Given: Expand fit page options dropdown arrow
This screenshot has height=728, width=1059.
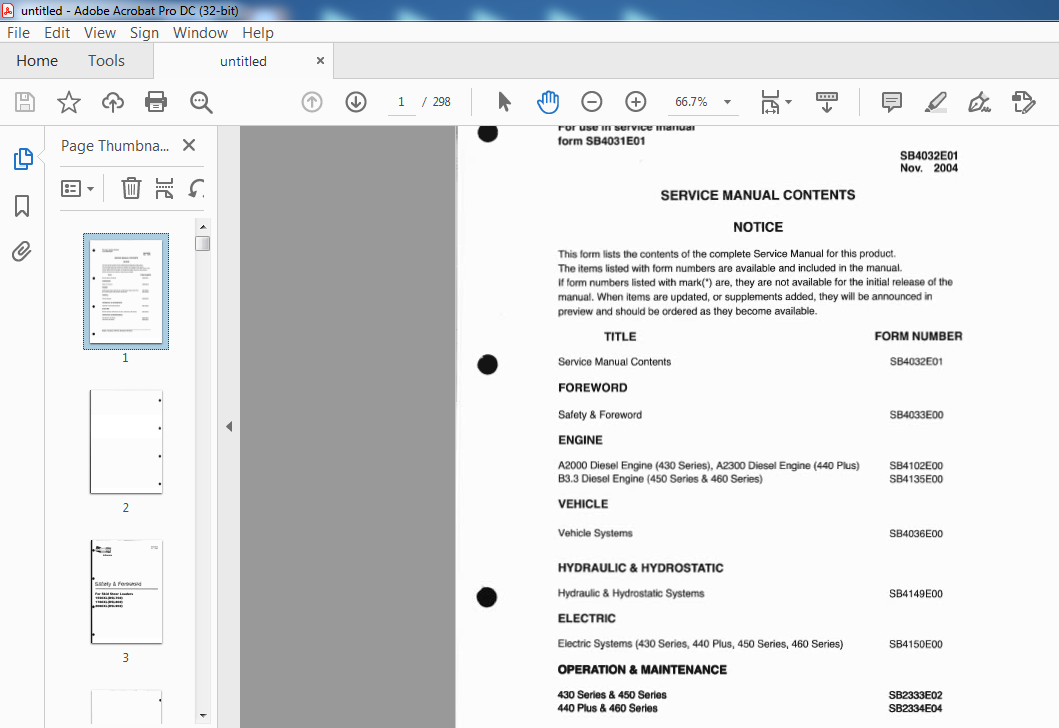Looking at the screenshot, I should point(788,102).
